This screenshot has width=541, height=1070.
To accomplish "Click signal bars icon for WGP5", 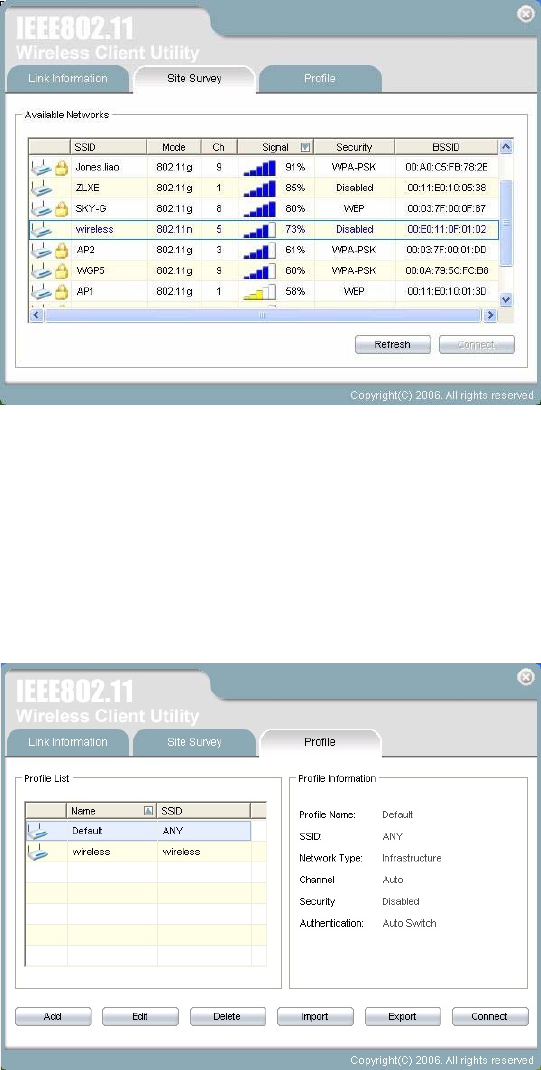I will click(259, 272).
